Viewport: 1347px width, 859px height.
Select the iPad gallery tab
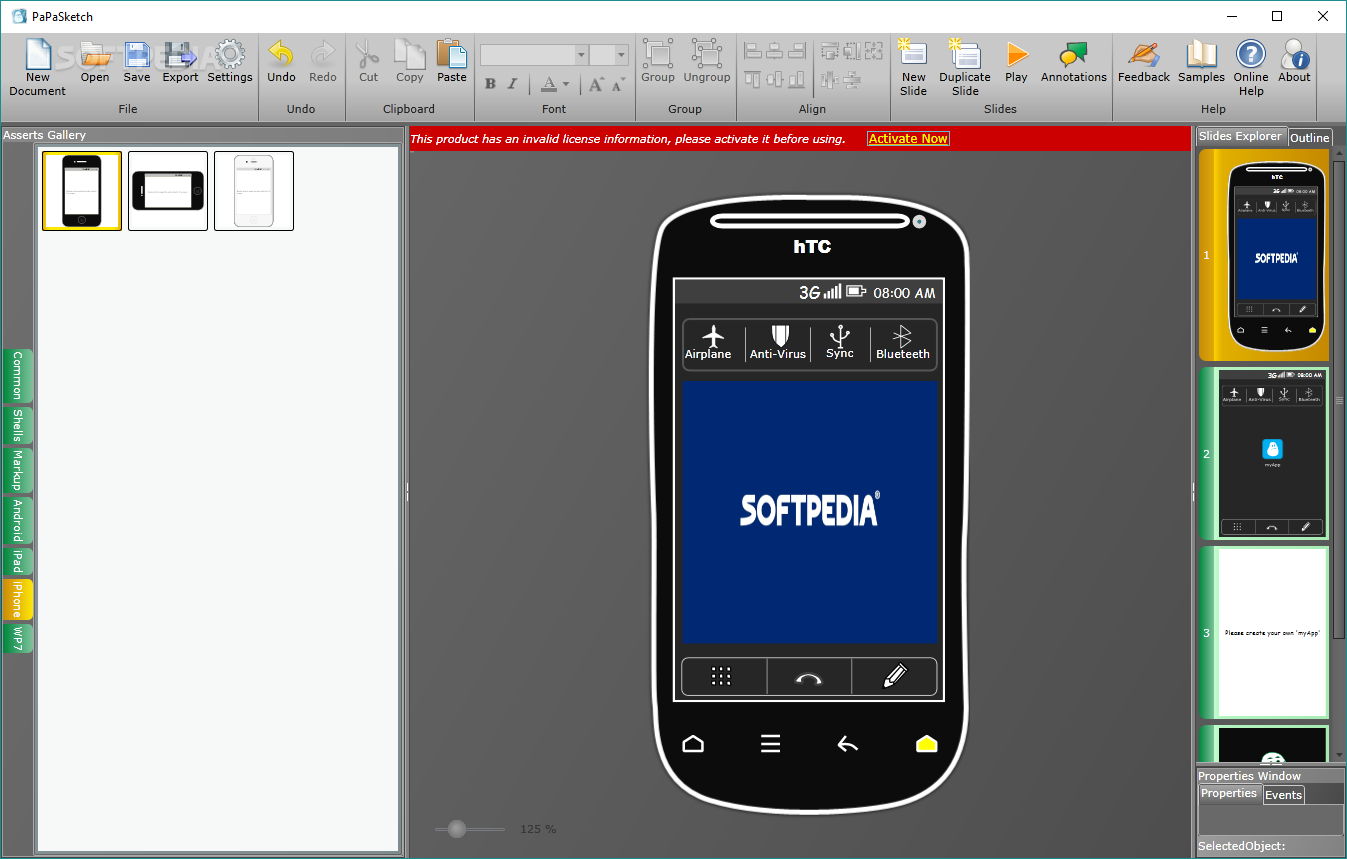[18, 562]
